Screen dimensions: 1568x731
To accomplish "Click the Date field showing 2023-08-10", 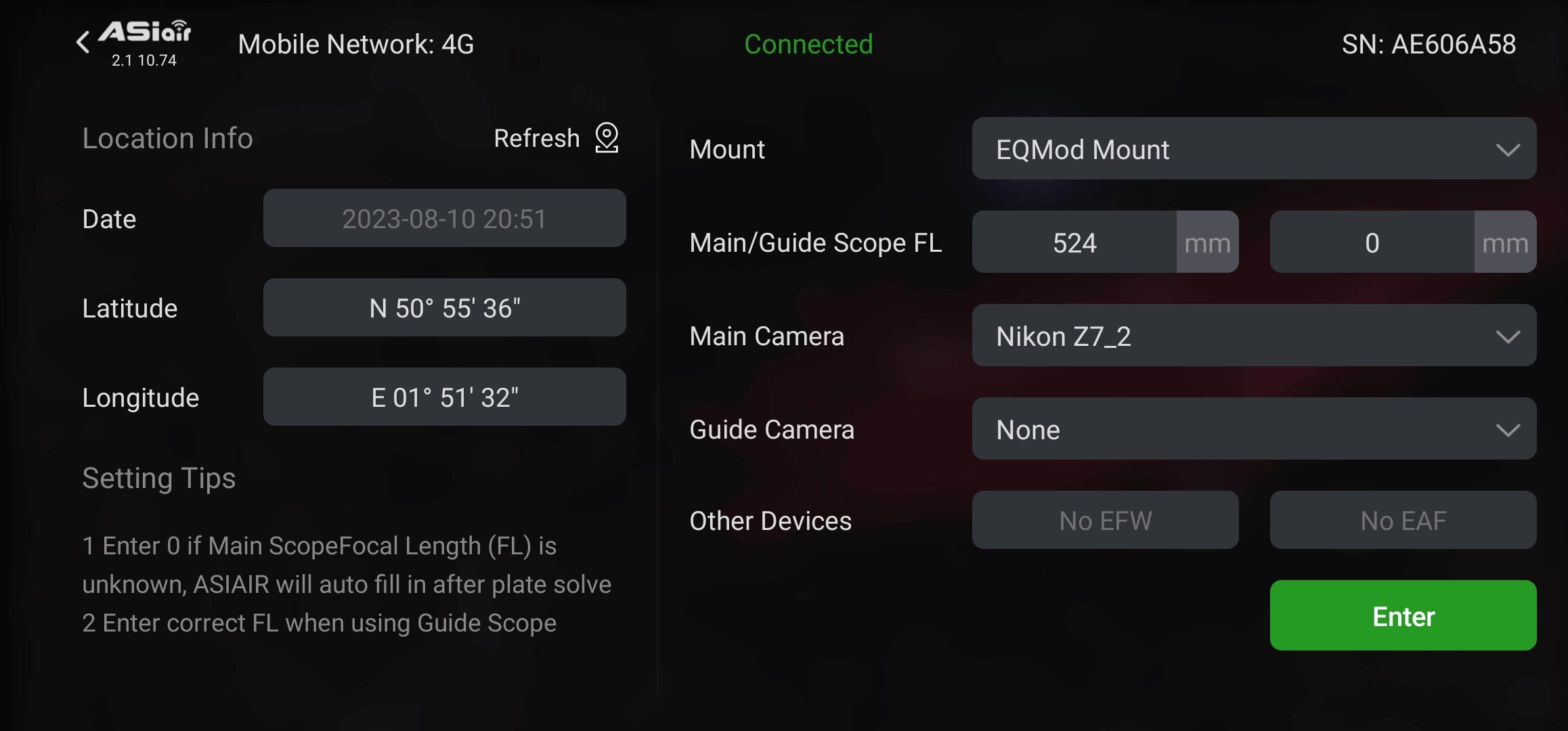I will tap(444, 219).
